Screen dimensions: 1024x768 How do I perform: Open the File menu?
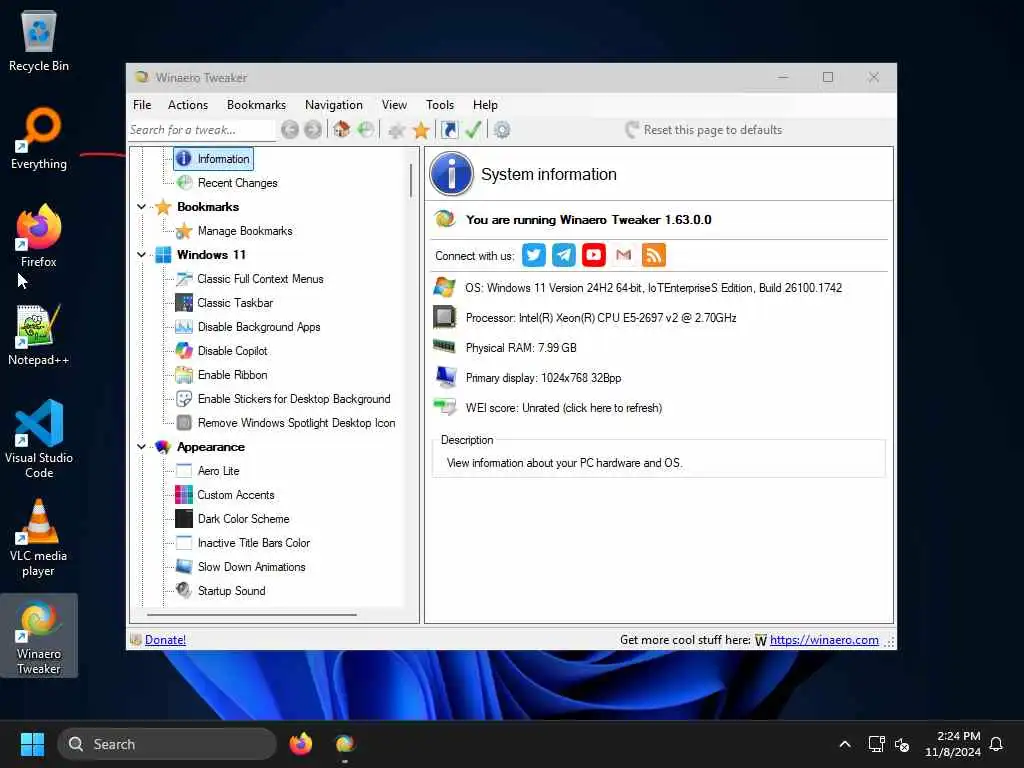pos(142,104)
